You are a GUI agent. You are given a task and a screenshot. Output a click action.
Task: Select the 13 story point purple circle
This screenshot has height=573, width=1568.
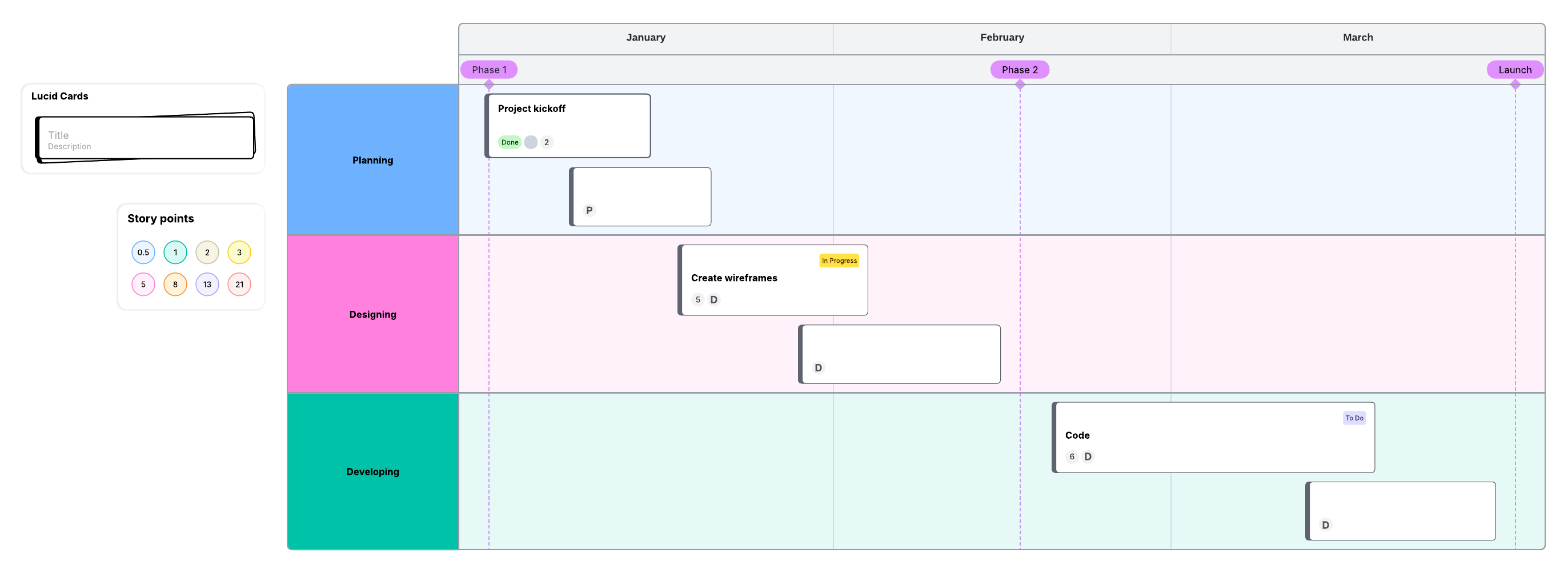coord(207,285)
